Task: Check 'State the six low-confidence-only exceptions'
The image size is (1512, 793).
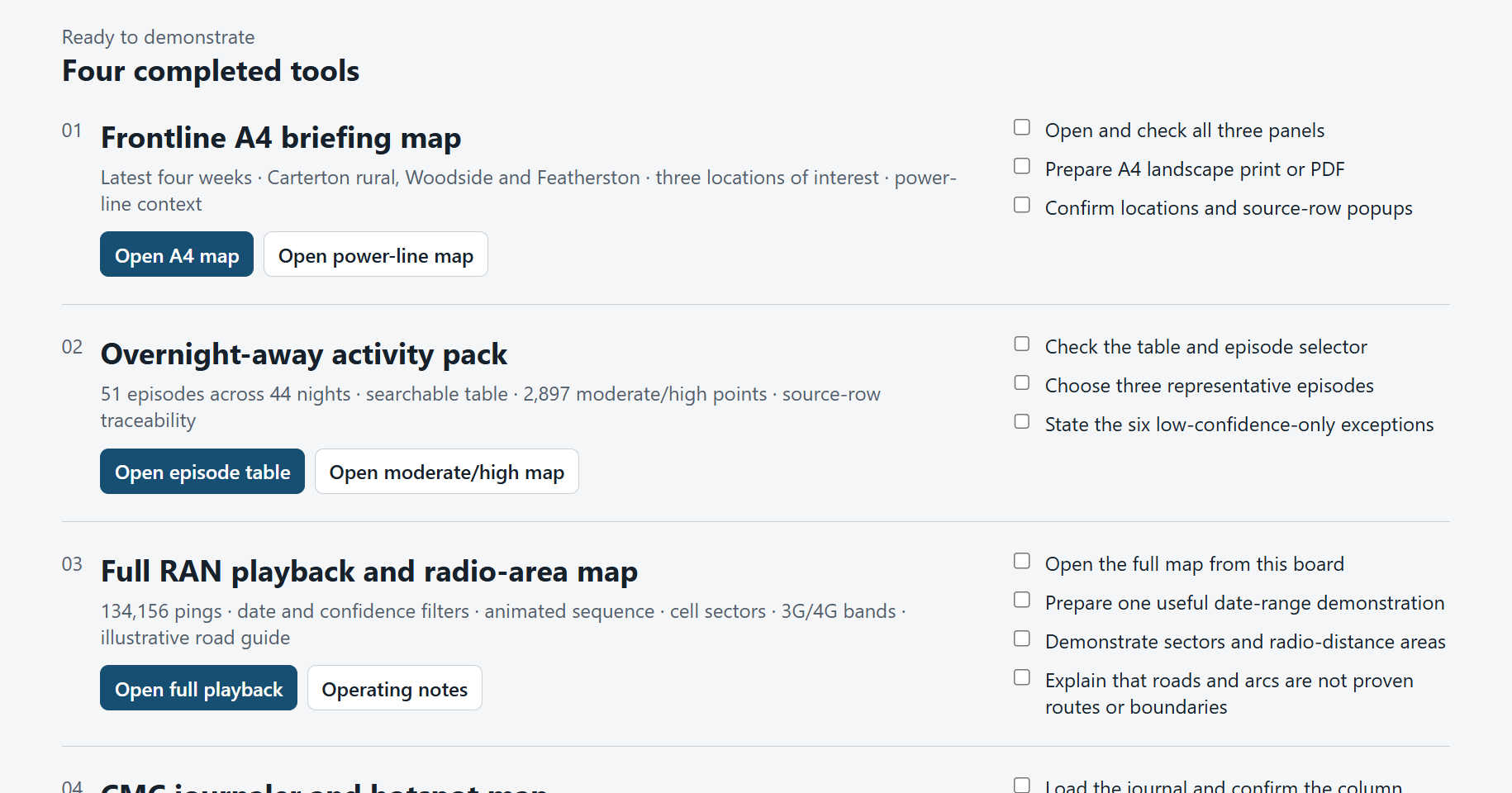Action: point(1022,421)
